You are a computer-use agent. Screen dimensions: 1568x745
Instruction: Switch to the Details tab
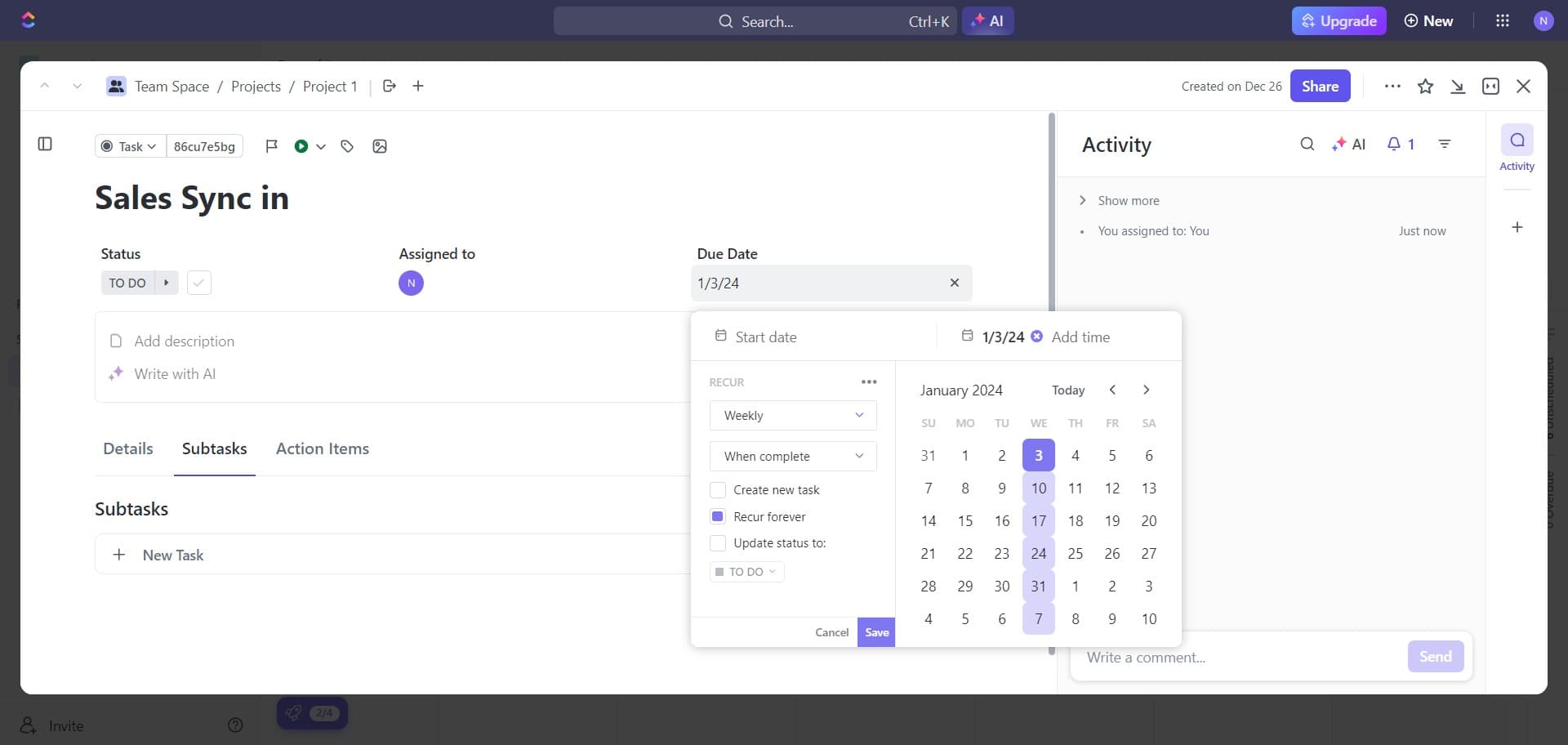pos(128,449)
